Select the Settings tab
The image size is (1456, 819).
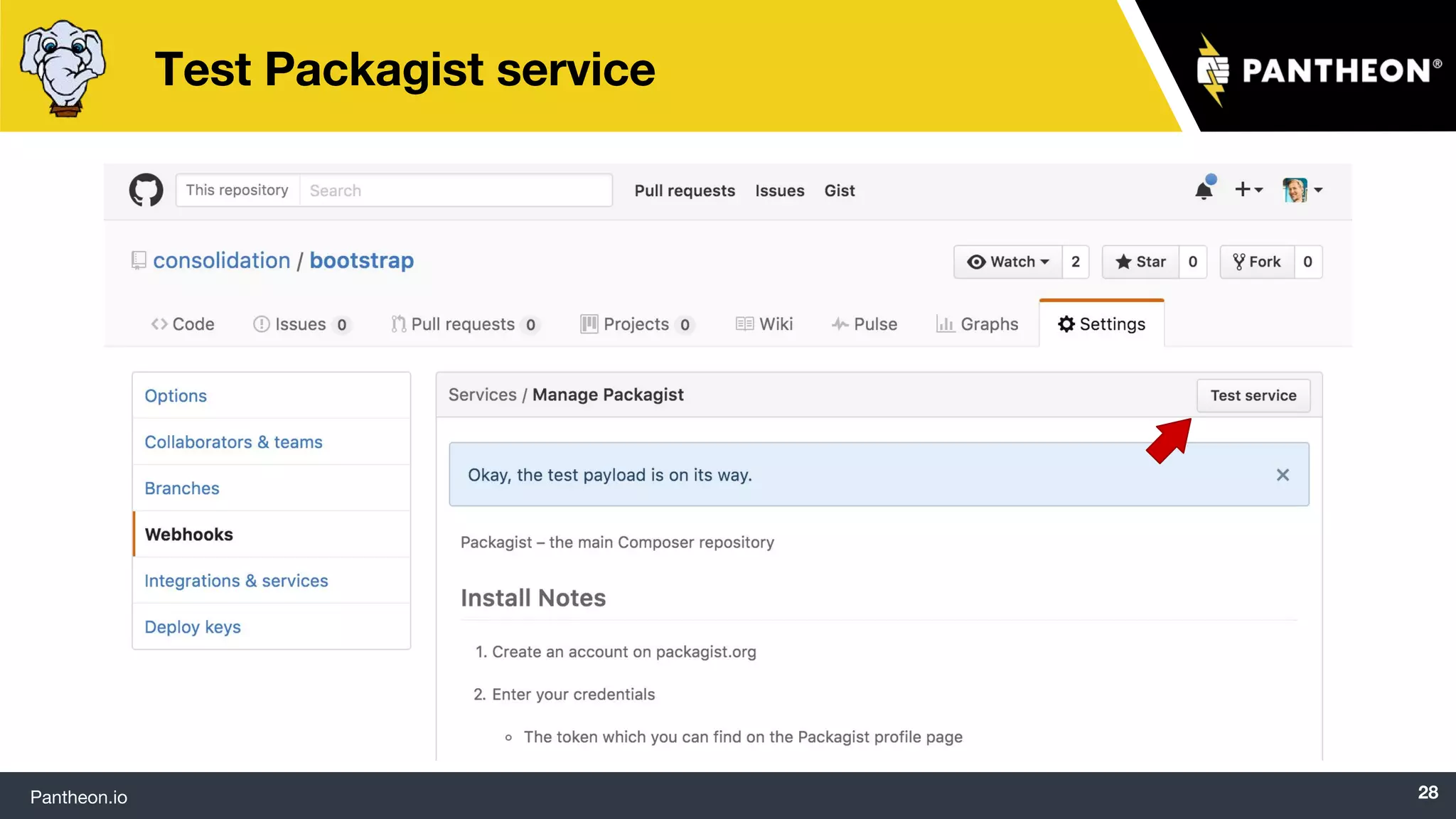tap(1101, 324)
